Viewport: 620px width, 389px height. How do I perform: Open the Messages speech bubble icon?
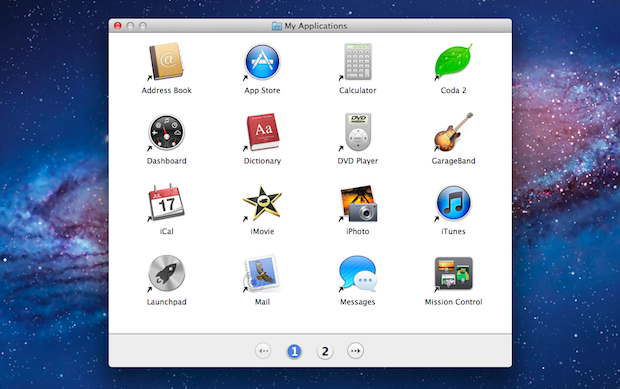[358, 274]
